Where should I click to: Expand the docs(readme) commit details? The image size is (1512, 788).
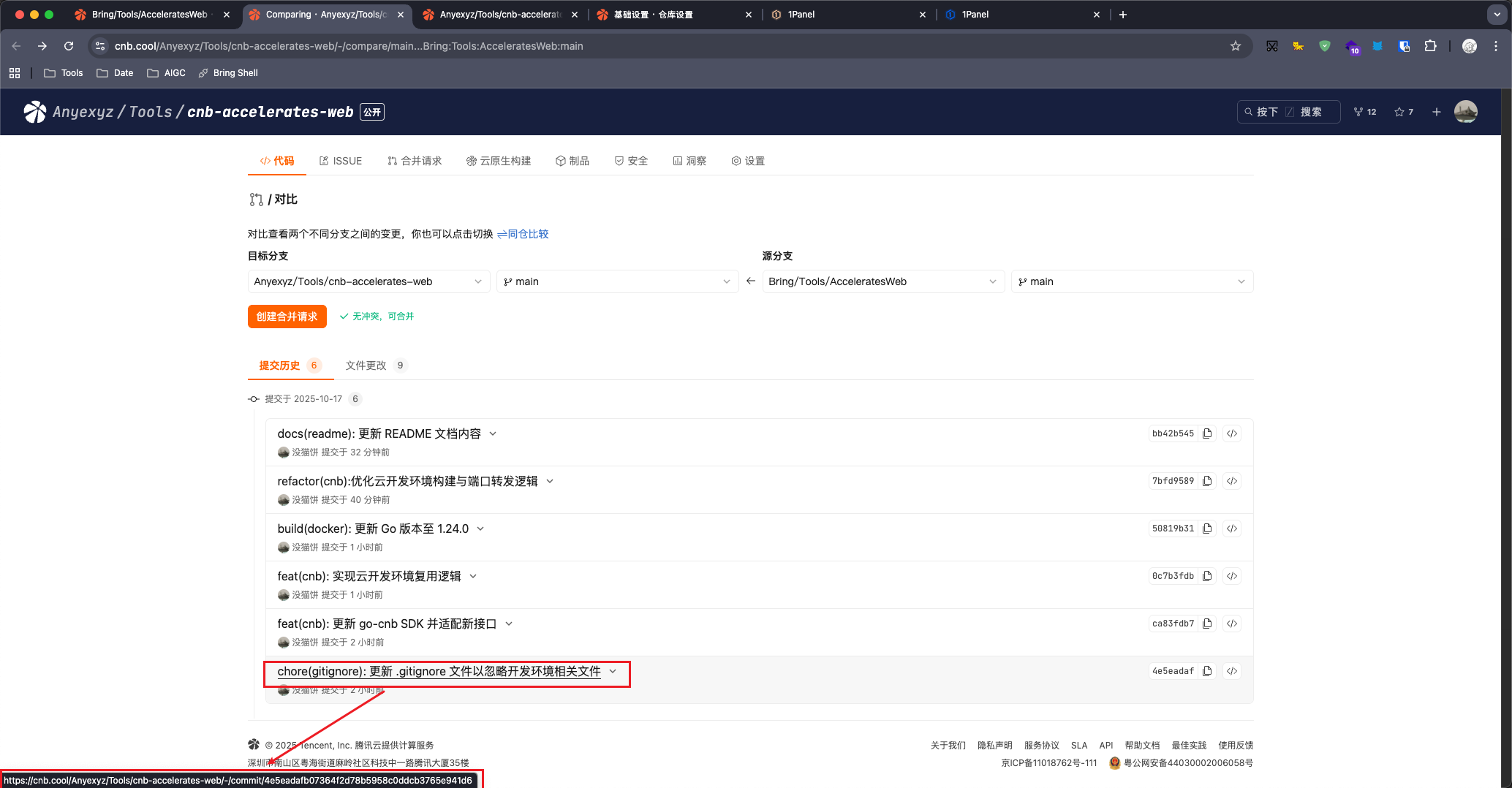tap(492, 433)
